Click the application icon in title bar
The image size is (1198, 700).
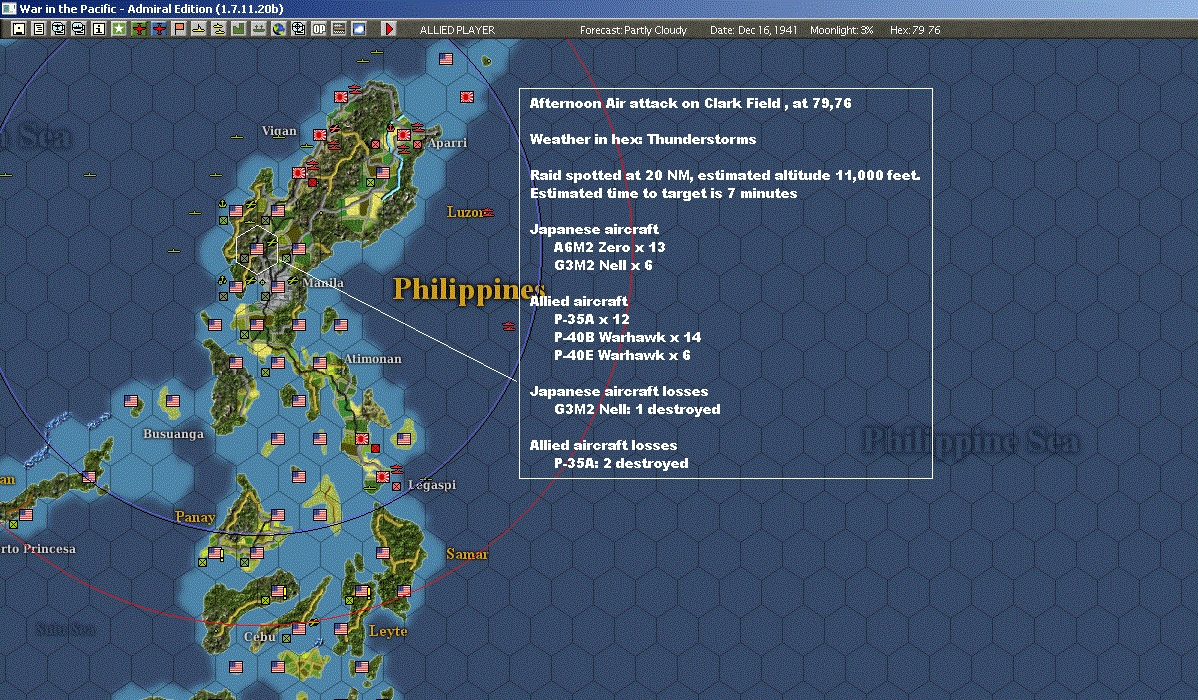8,8
